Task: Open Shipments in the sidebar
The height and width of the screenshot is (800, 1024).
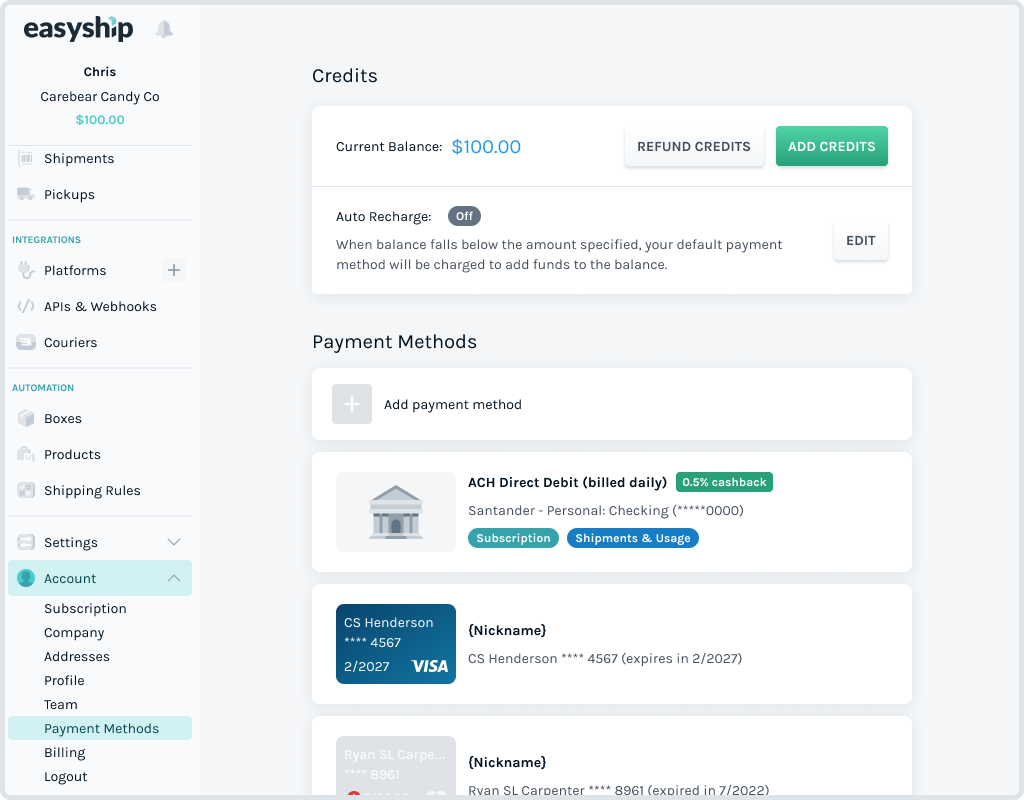Action: click(x=79, y=159)
